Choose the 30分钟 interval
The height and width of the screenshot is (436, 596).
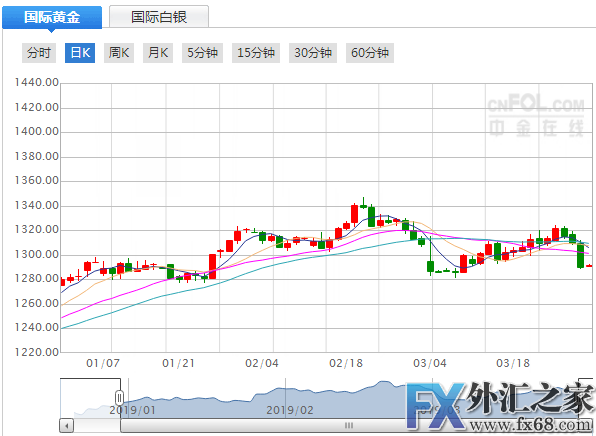pos(313,53)
